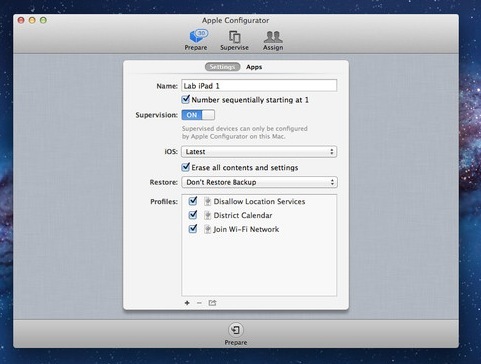The width and height of the screenshot is (481, 364).
Task: Switch to the Apps tab
Action: [254, 67]
